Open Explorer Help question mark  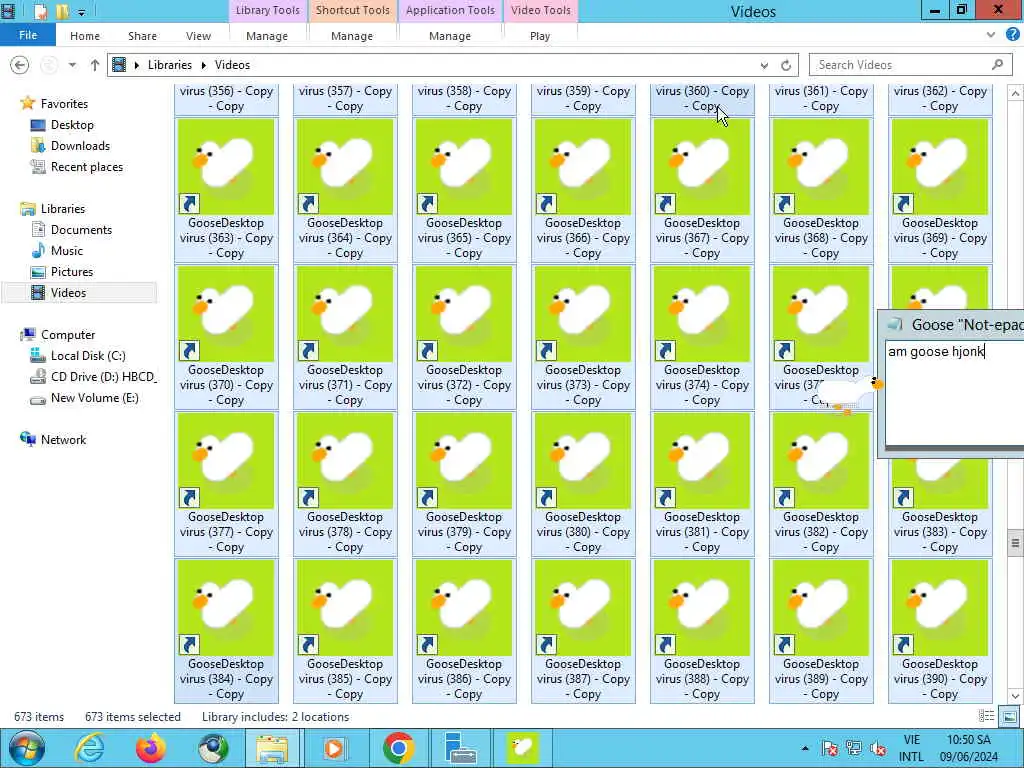[x=1012, y=35]
